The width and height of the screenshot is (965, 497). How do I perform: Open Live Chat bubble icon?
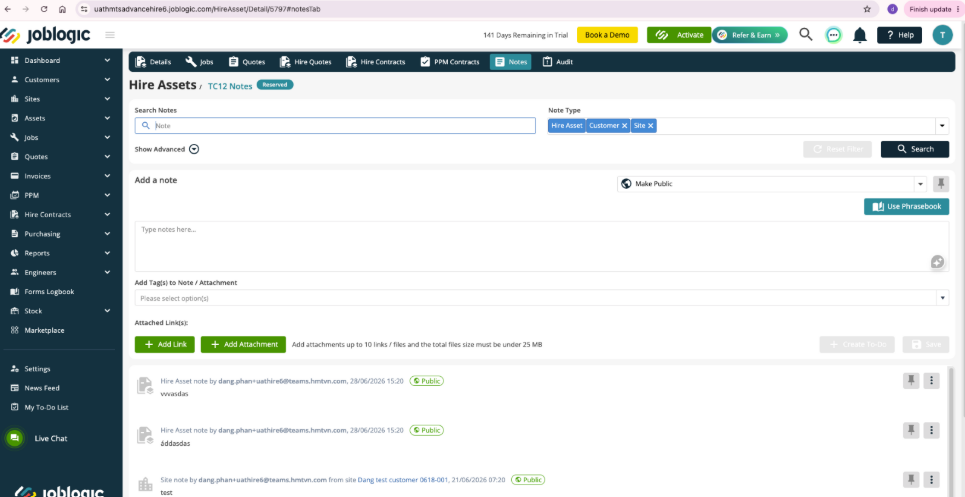(14, 439)
